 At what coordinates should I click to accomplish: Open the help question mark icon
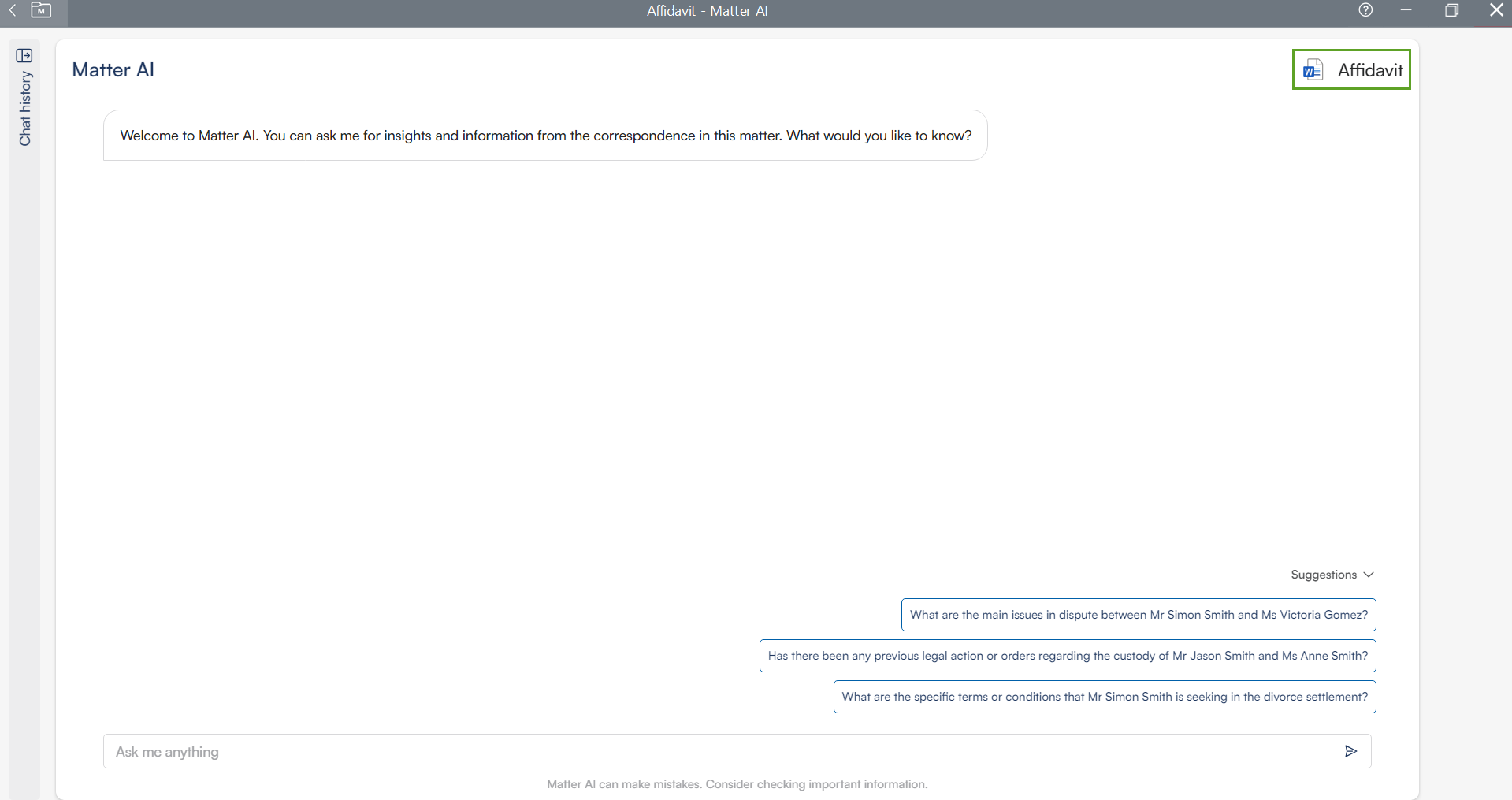pyautogui.click(x=1365, y=10)
